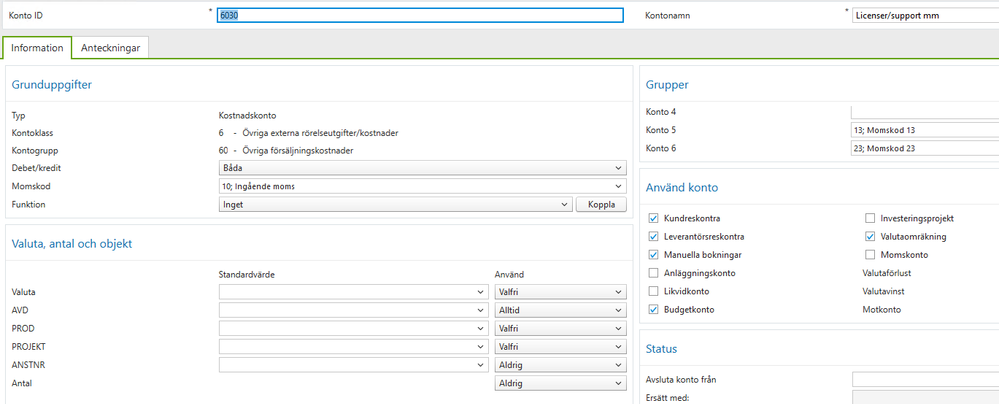
Task: Enable the Investeringsprojekt checkbox
Action: click(x=869, y=218)
